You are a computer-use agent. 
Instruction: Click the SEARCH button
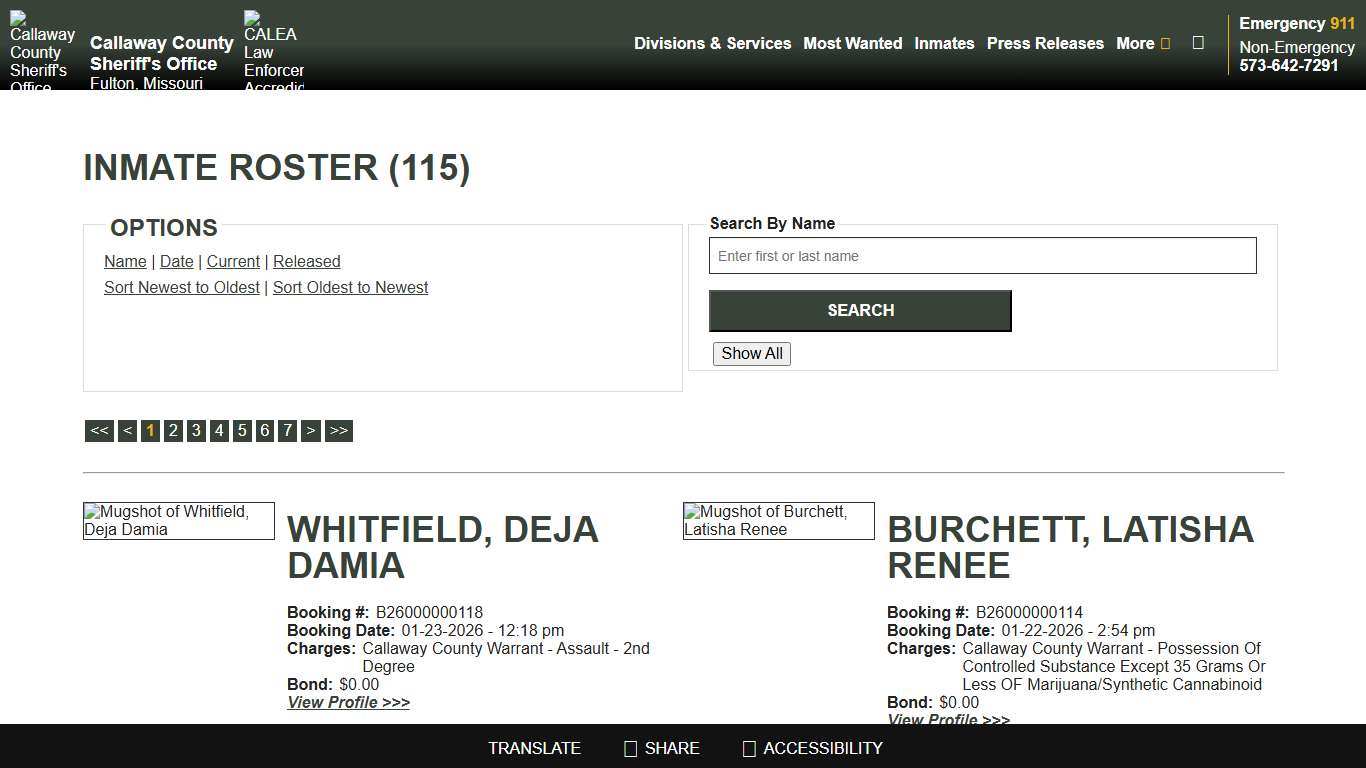tap(859, 310)
